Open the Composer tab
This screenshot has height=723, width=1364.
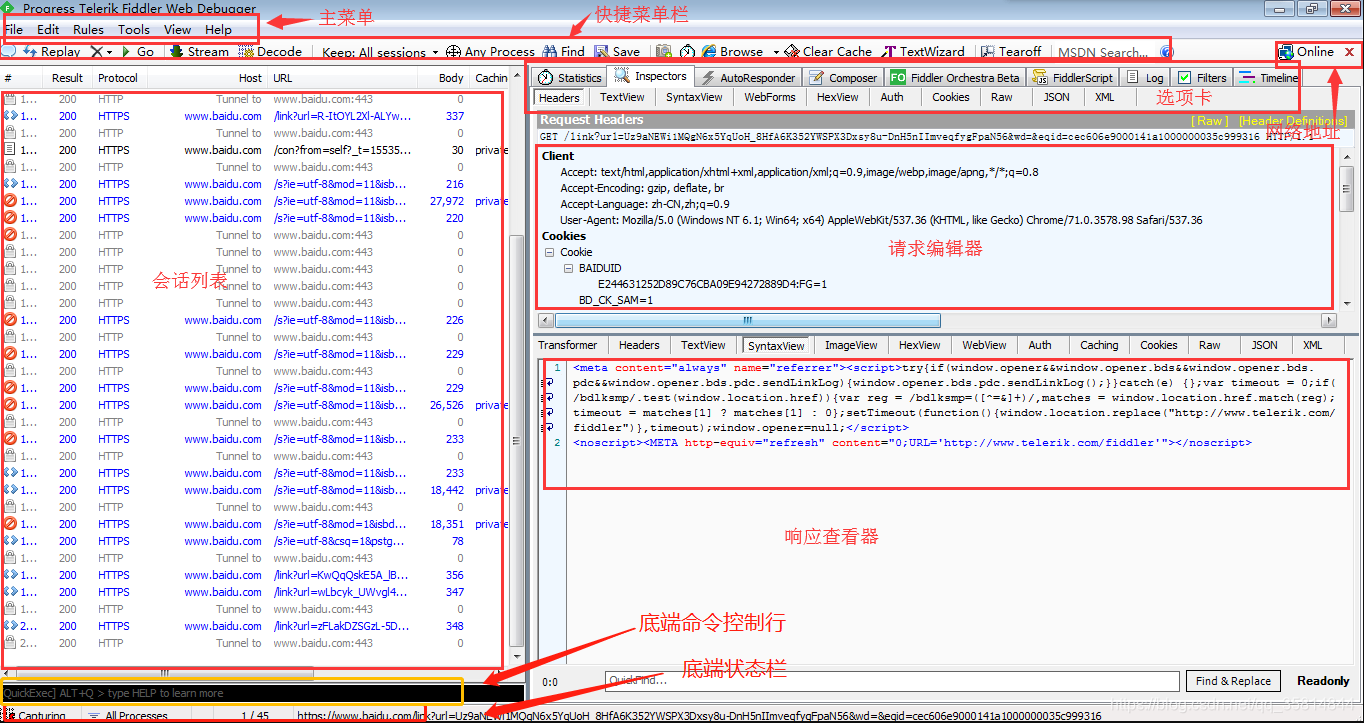pyautogui.click(x=844, y=77)
